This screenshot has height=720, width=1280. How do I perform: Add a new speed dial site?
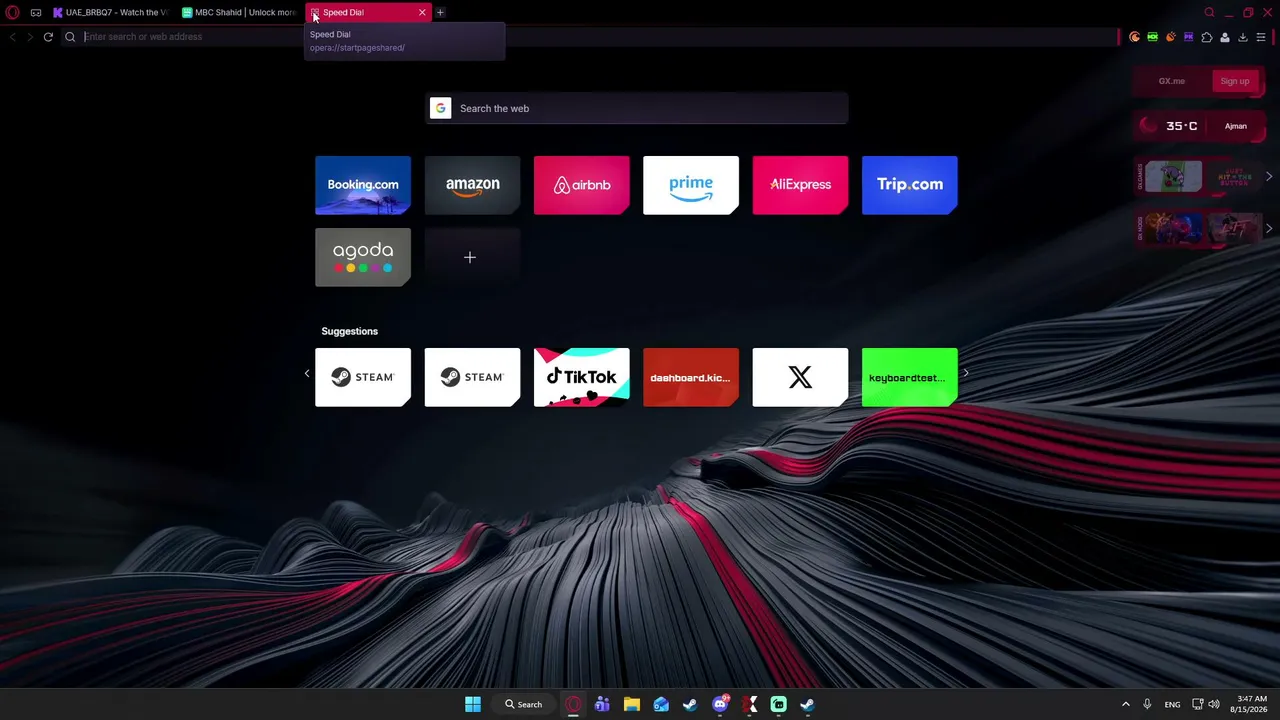tap(472, 257)
